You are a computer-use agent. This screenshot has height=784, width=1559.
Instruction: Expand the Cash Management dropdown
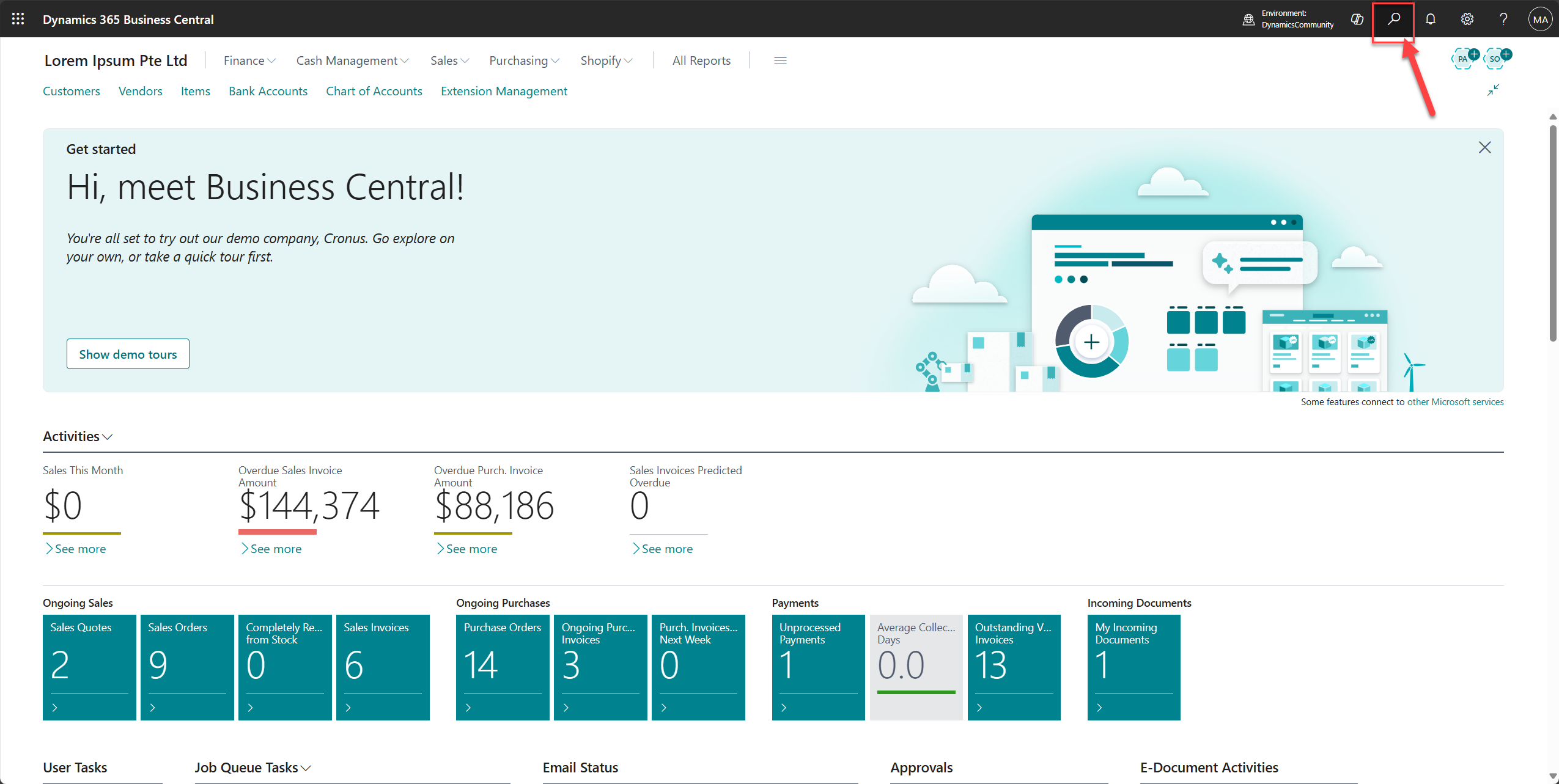coord(352,60)
